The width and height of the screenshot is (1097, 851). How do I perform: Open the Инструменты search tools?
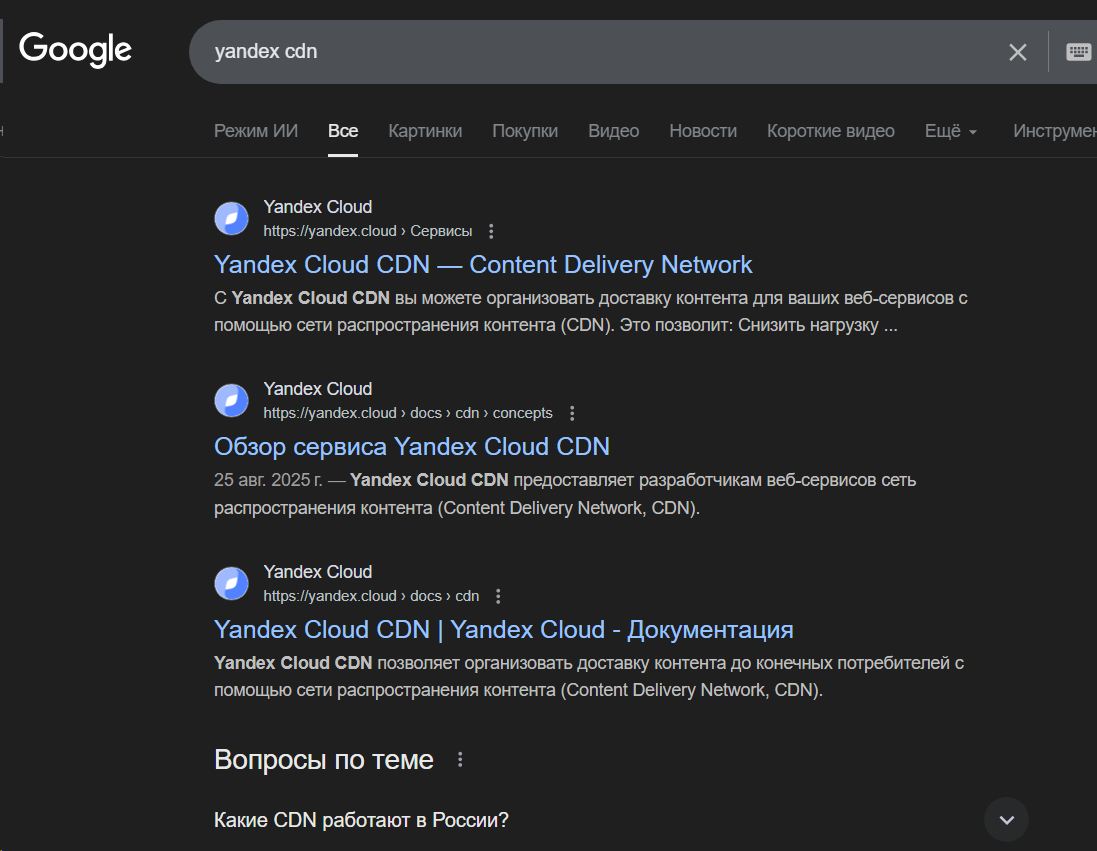[x=1055, y=131]
